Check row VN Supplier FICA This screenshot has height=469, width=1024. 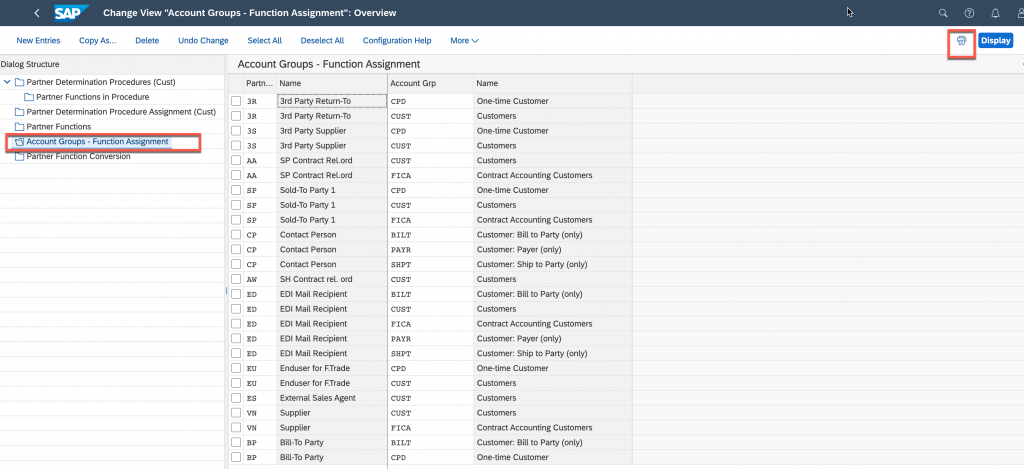(x=236, y=428)
